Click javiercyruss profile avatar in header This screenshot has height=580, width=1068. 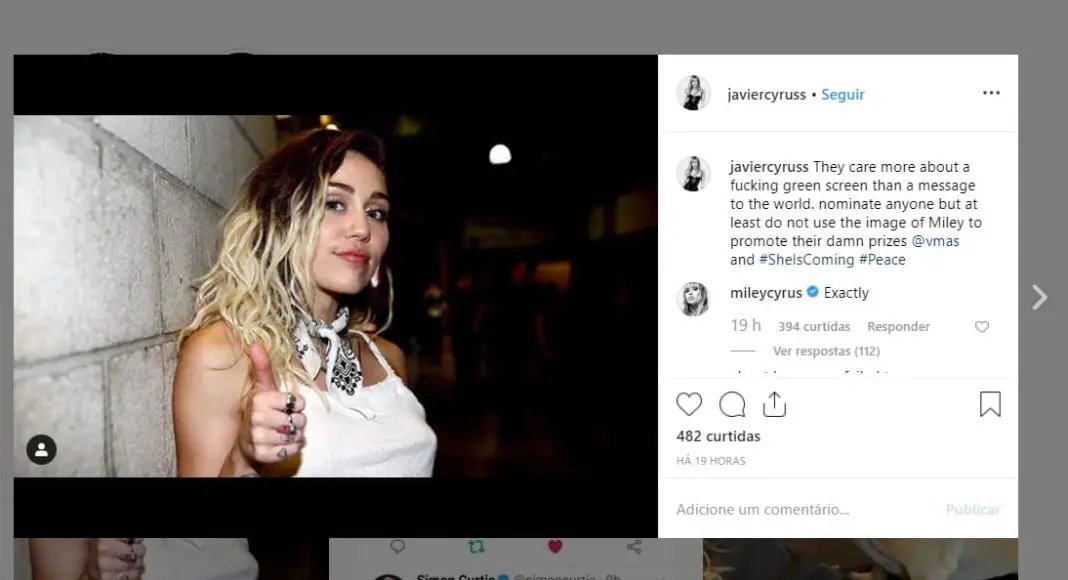pyautogui.click(x=693, y=93)
